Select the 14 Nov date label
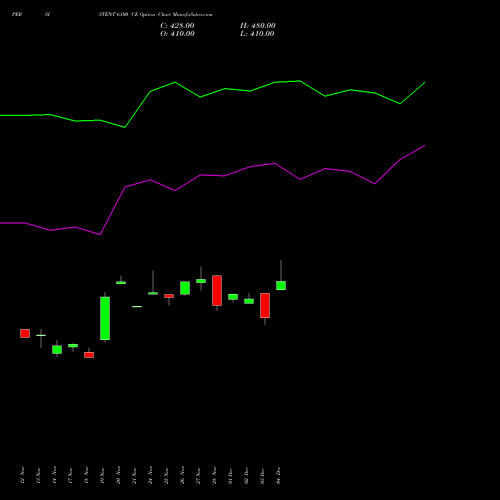 coord(54,475)
